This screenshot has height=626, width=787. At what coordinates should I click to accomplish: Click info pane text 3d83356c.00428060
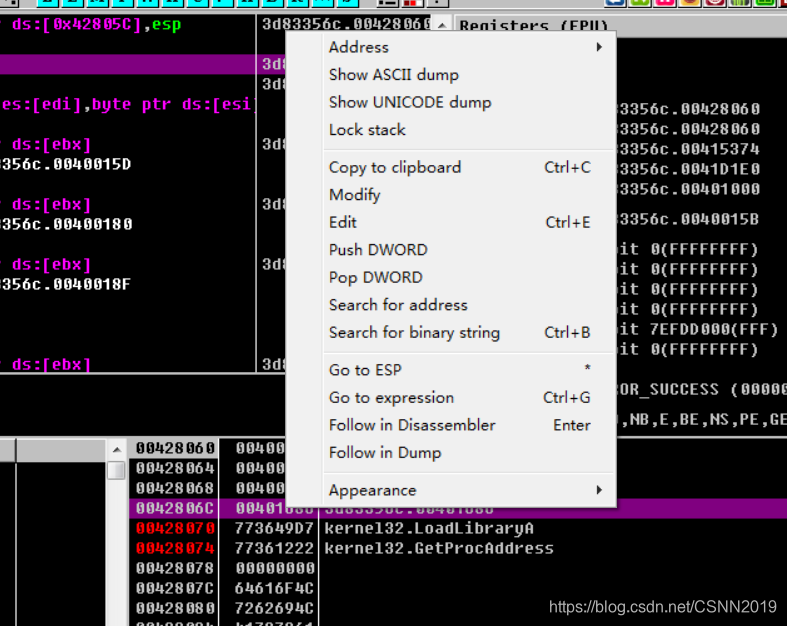coord(346,24)
